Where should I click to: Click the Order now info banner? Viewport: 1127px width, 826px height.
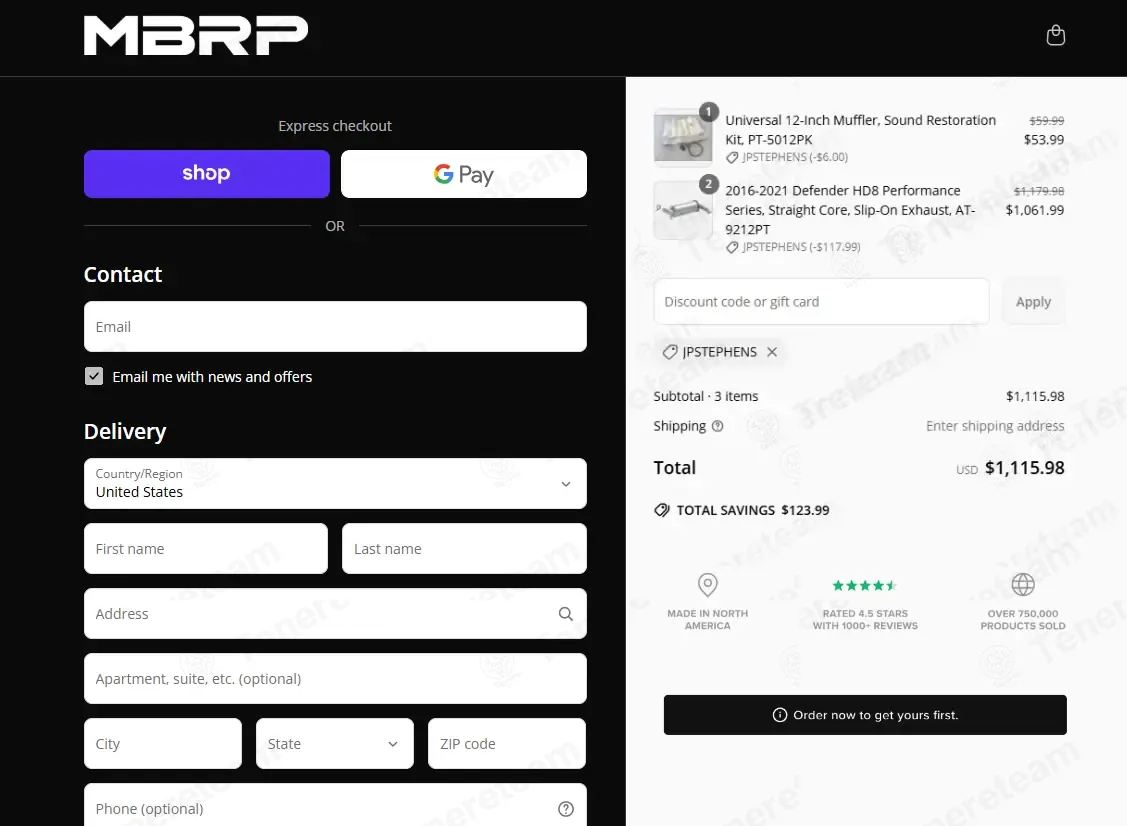pyautogui.click(x=865, y=715)
